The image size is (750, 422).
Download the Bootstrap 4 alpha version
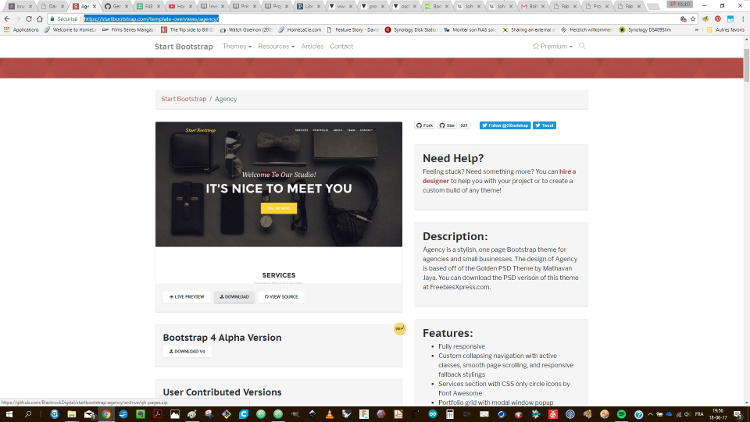[x=187, y=351]
